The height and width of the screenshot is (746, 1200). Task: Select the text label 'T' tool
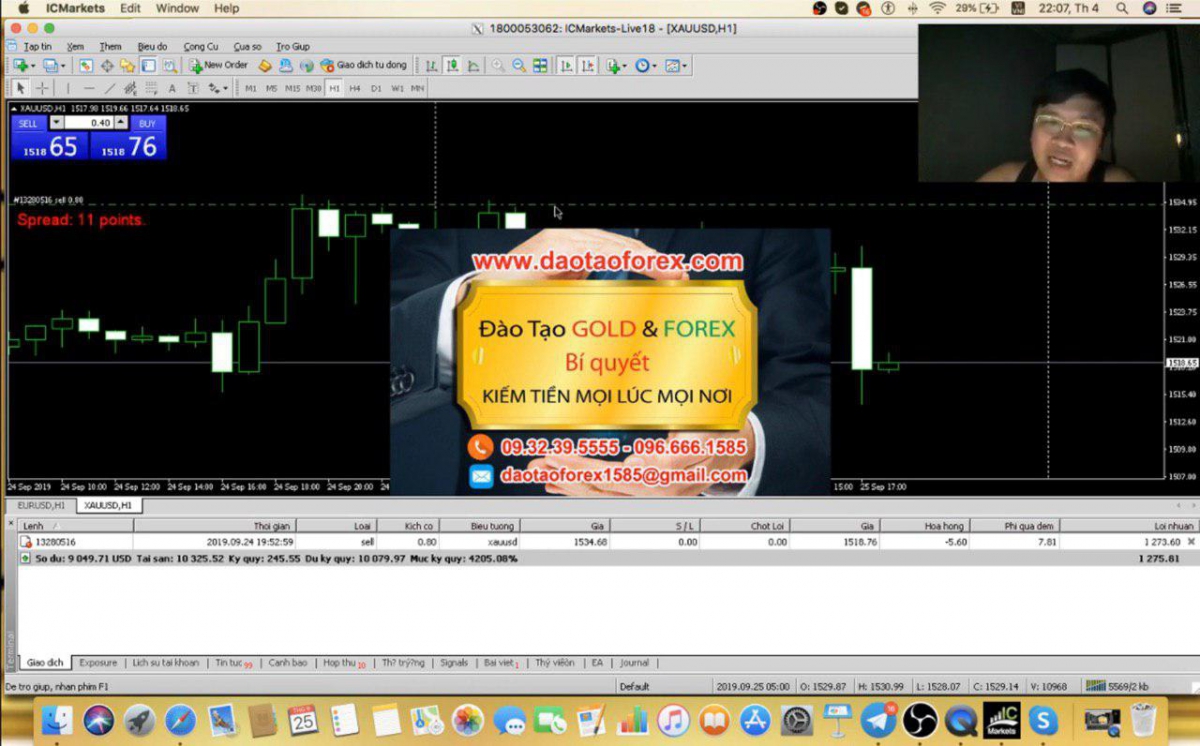pyautogui.click(x=193, y=88)
